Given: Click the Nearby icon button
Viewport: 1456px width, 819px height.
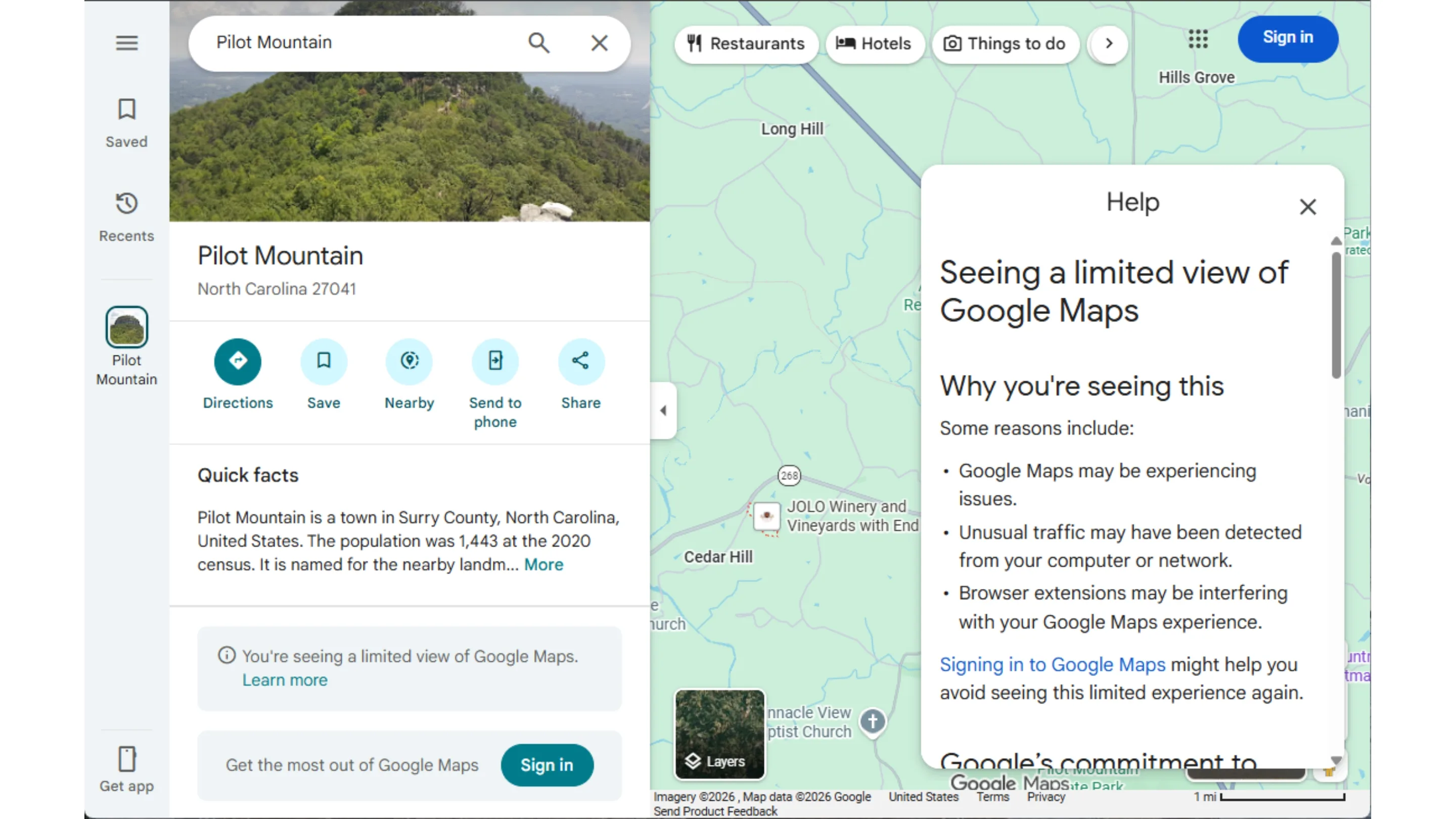Looking at the screenshot, I should [409, 362].
